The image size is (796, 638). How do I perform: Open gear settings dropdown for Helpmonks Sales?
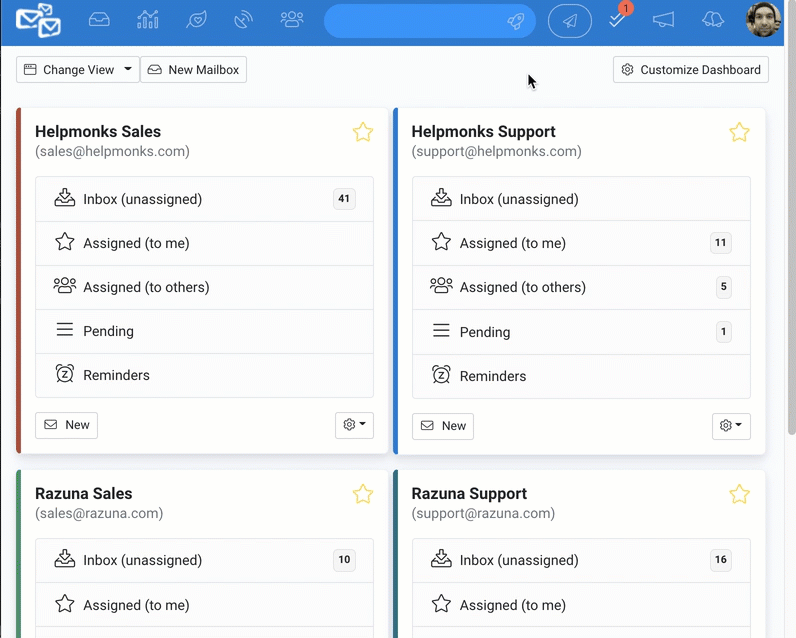[354, 425]
